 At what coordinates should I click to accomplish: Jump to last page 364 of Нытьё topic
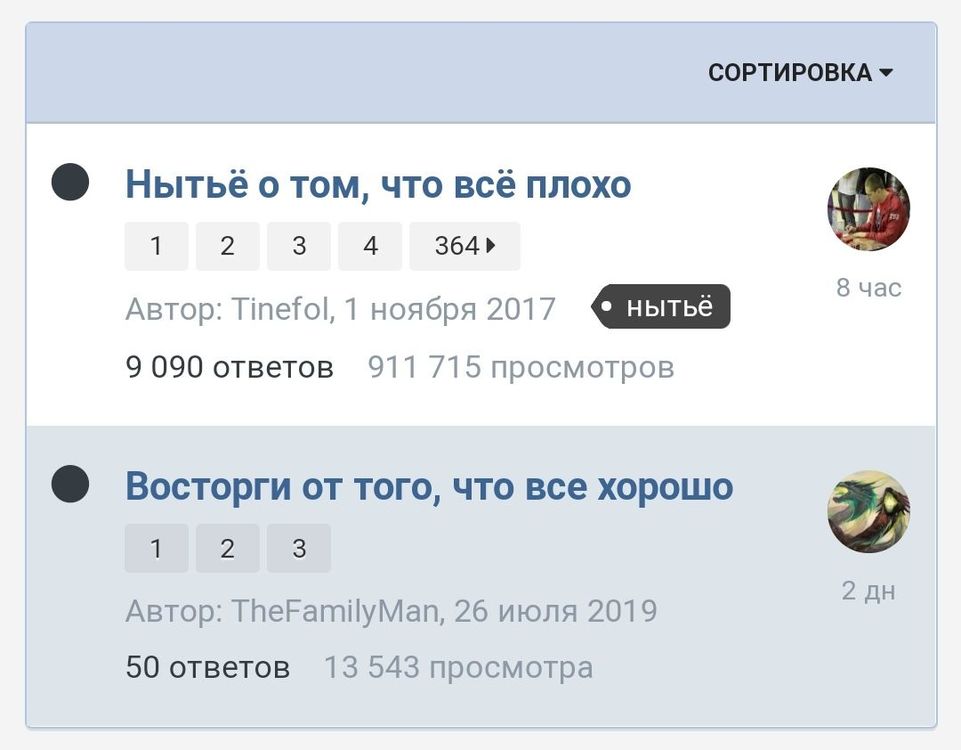464,246
